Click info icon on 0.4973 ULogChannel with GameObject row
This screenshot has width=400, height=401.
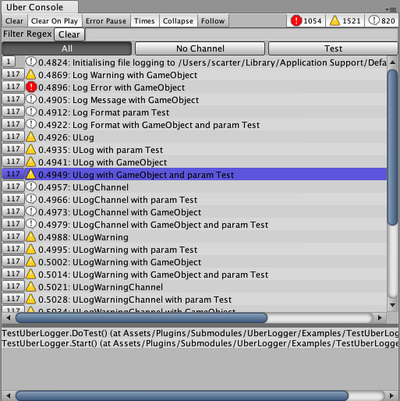click(x=31, y=212)
